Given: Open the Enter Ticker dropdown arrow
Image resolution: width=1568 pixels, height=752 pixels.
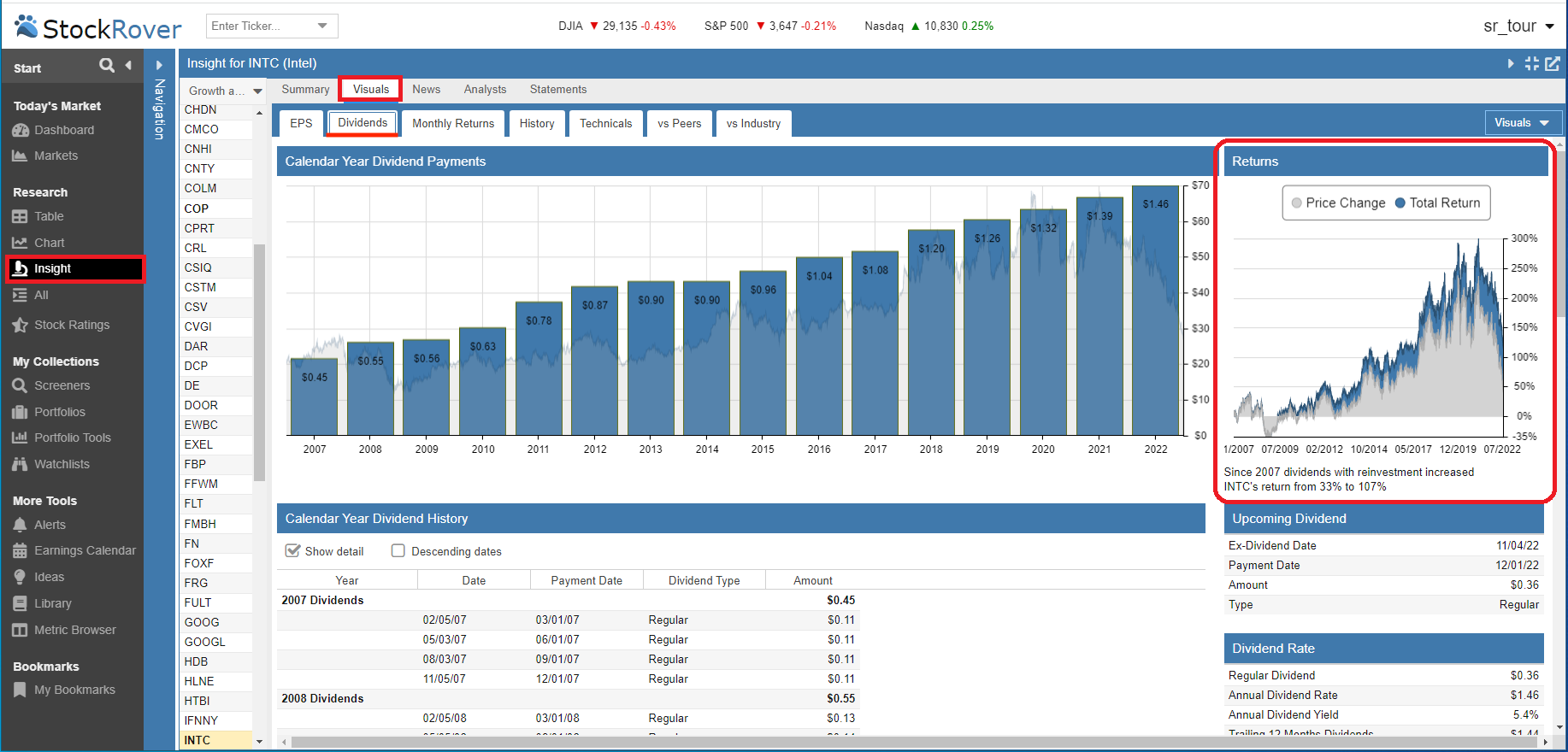Looking at the screenshot, I should pyautogui.click(x=322, y=26).
